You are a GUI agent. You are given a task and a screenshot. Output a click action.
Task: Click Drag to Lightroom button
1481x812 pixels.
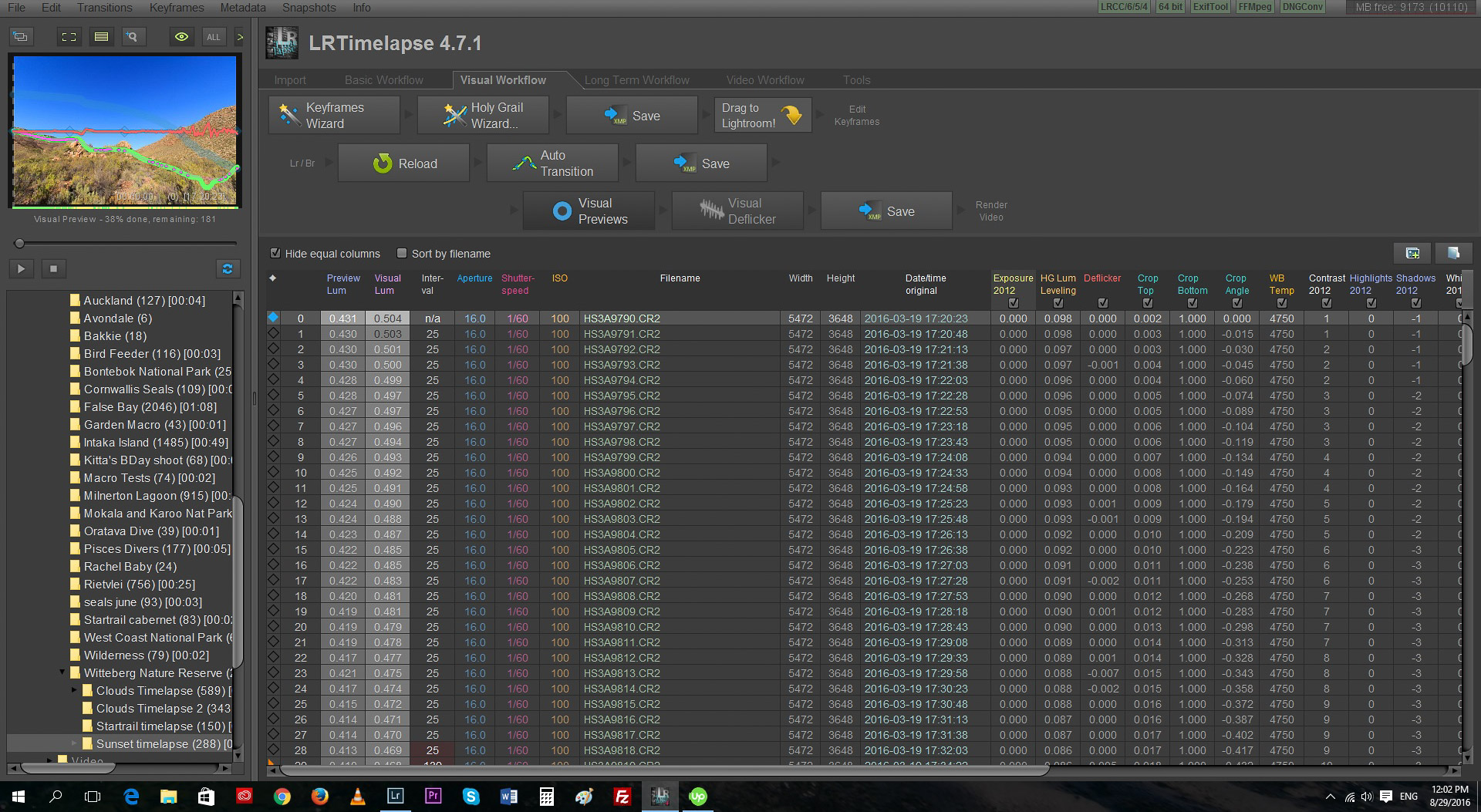pos(763,116)
